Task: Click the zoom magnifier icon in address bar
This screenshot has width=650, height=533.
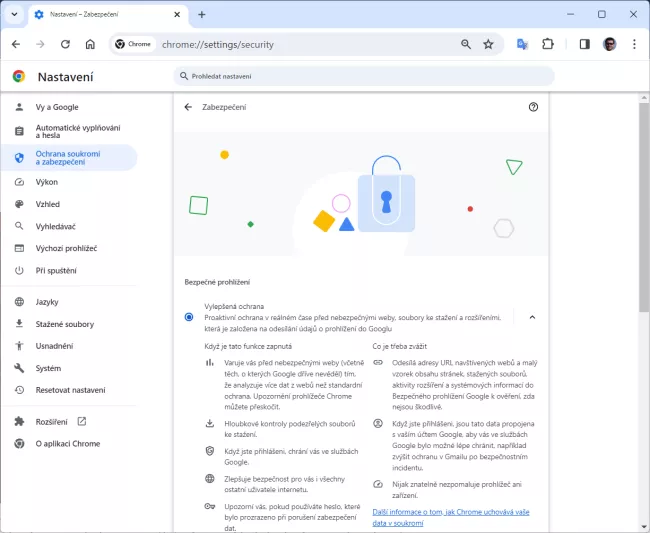Action: (466, 44)
